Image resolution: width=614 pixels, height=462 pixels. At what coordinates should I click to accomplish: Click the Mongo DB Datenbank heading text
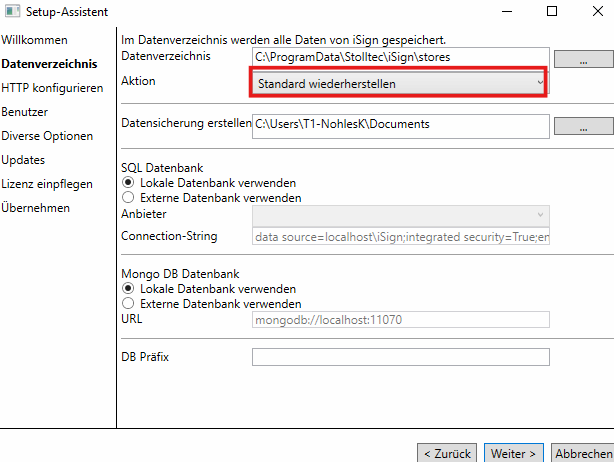pyautogui.click(x=180, y=274)
